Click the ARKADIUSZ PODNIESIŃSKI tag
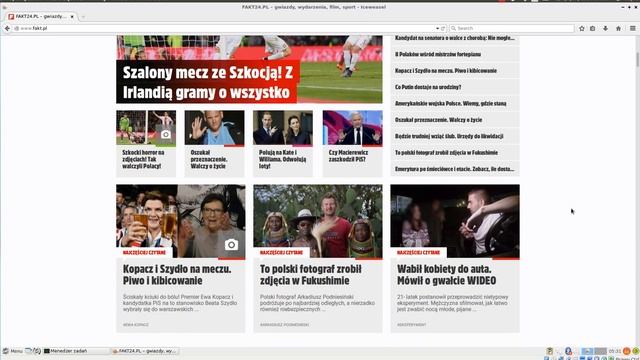640x360 pixels. [284, 324]
